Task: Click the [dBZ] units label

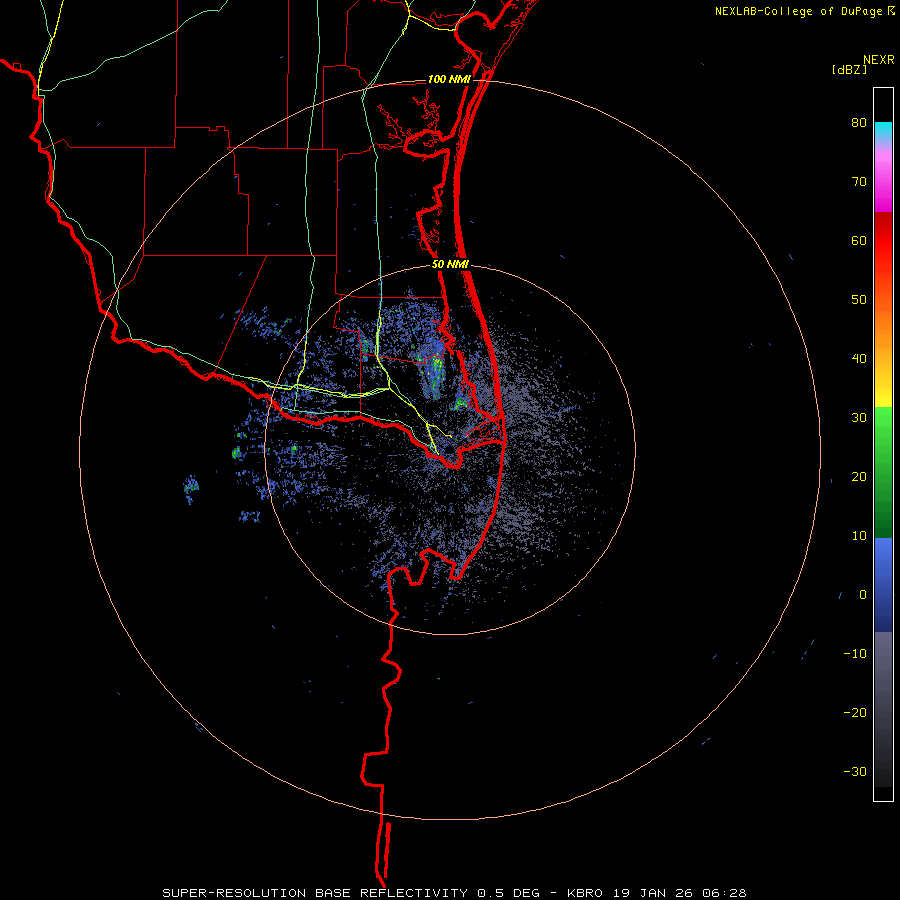Action: 849,70
